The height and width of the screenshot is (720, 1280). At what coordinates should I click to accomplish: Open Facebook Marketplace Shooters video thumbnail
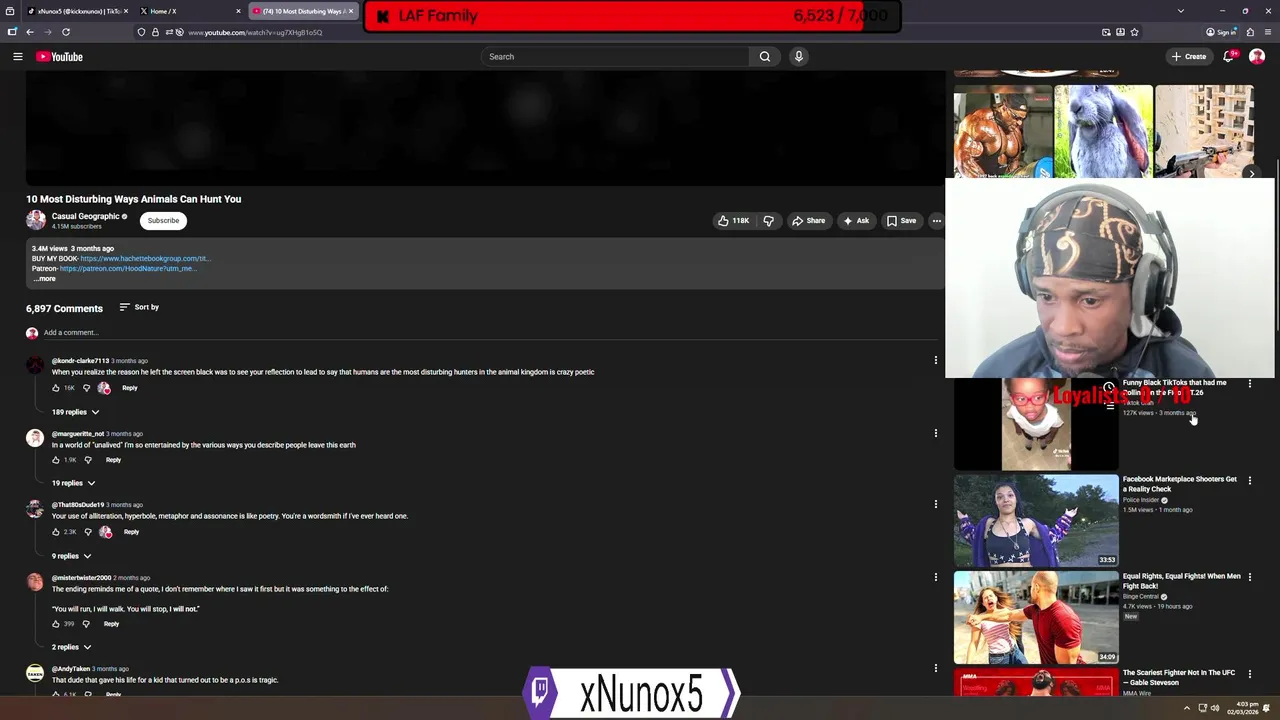(1036, 520)
